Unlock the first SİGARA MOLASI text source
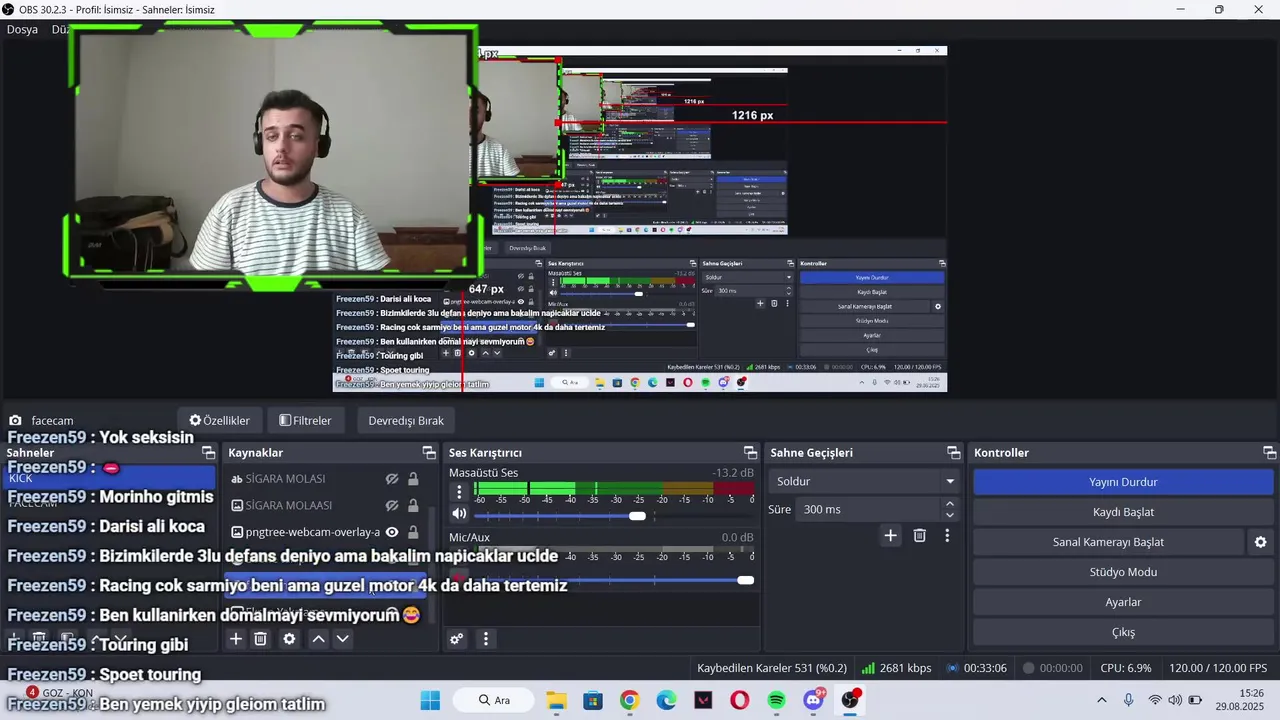This screenshot has width=1280, height=720. pyautogui.click(x=413, y=479)
